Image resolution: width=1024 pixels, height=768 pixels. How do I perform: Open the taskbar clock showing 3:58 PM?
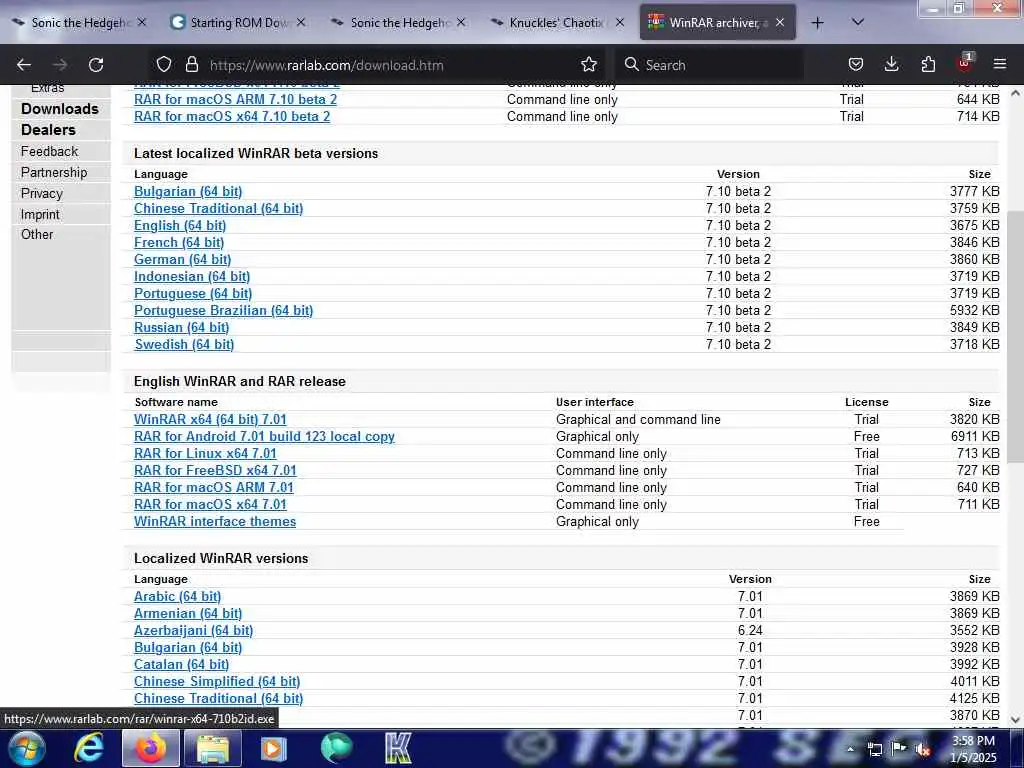(x=973, y=749)
